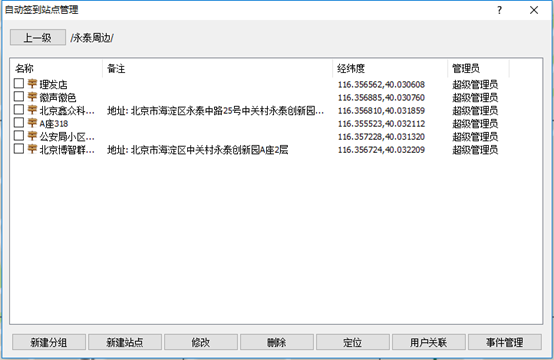Select the 公安局小区 station name
The width and height of the screenshot is (554, 360).
coord(67,137)
